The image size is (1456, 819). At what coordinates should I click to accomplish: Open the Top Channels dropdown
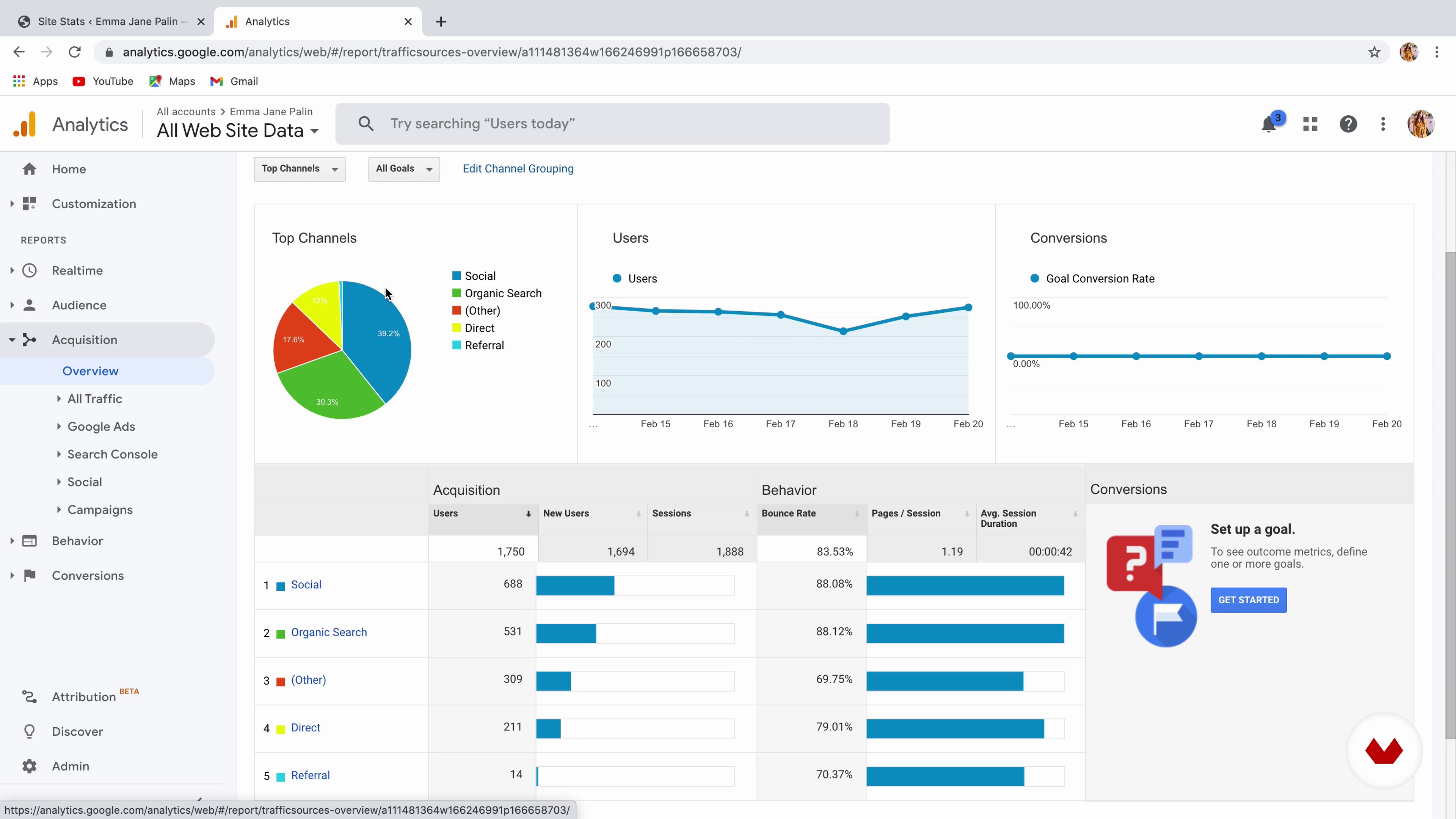300,169
